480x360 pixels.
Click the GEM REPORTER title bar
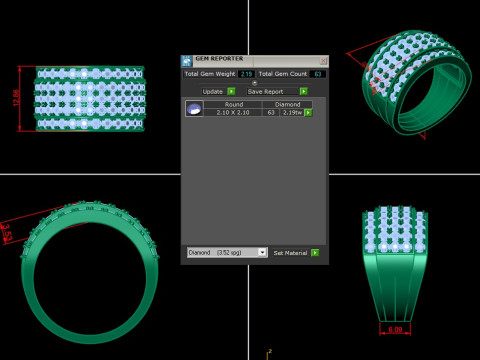(x=255, y=61)
